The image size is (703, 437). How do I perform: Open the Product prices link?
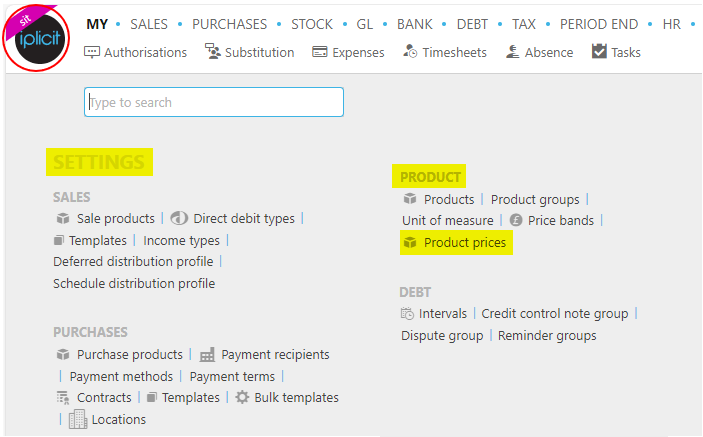pyautogui.click(x=464, y=242)
